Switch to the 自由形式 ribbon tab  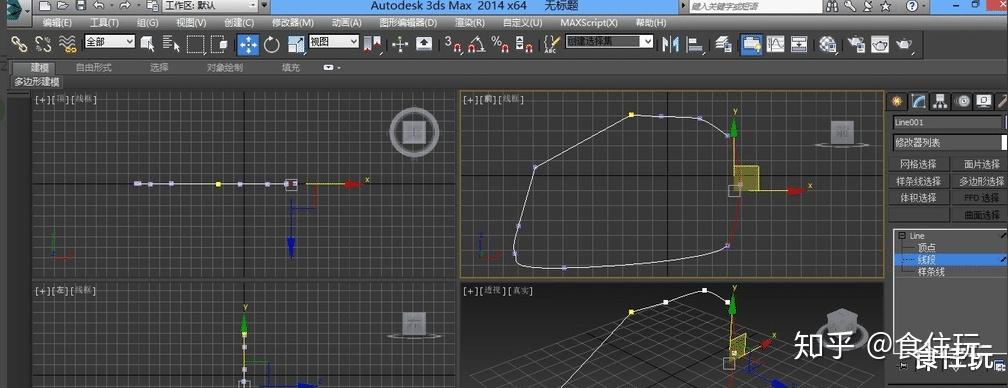click(94, 67)
